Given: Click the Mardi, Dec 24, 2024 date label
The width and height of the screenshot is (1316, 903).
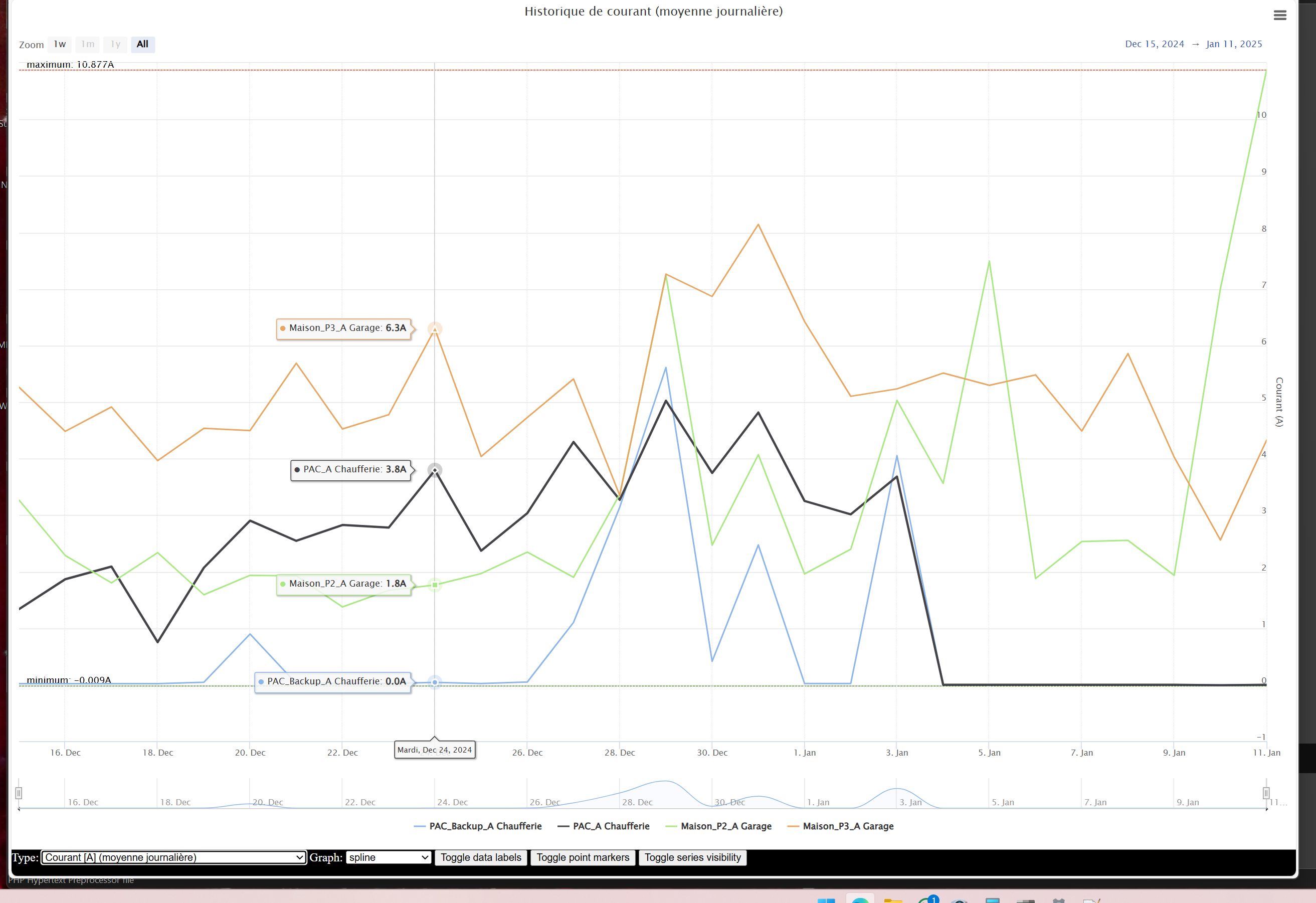Looking at the screenshot, I should 434,750.
